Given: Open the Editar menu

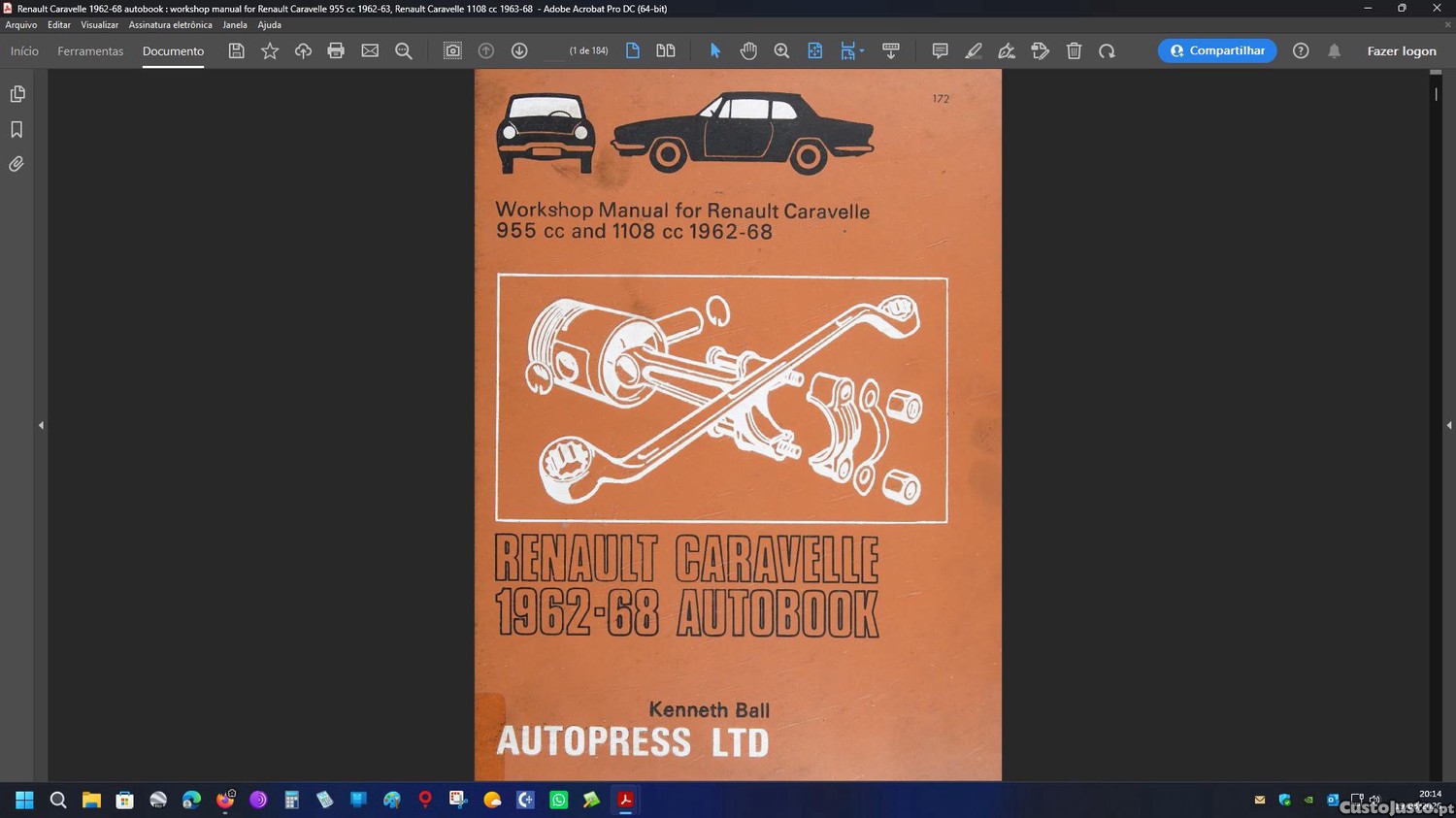Looking at the screenshot, I should (x=59, y=25).
